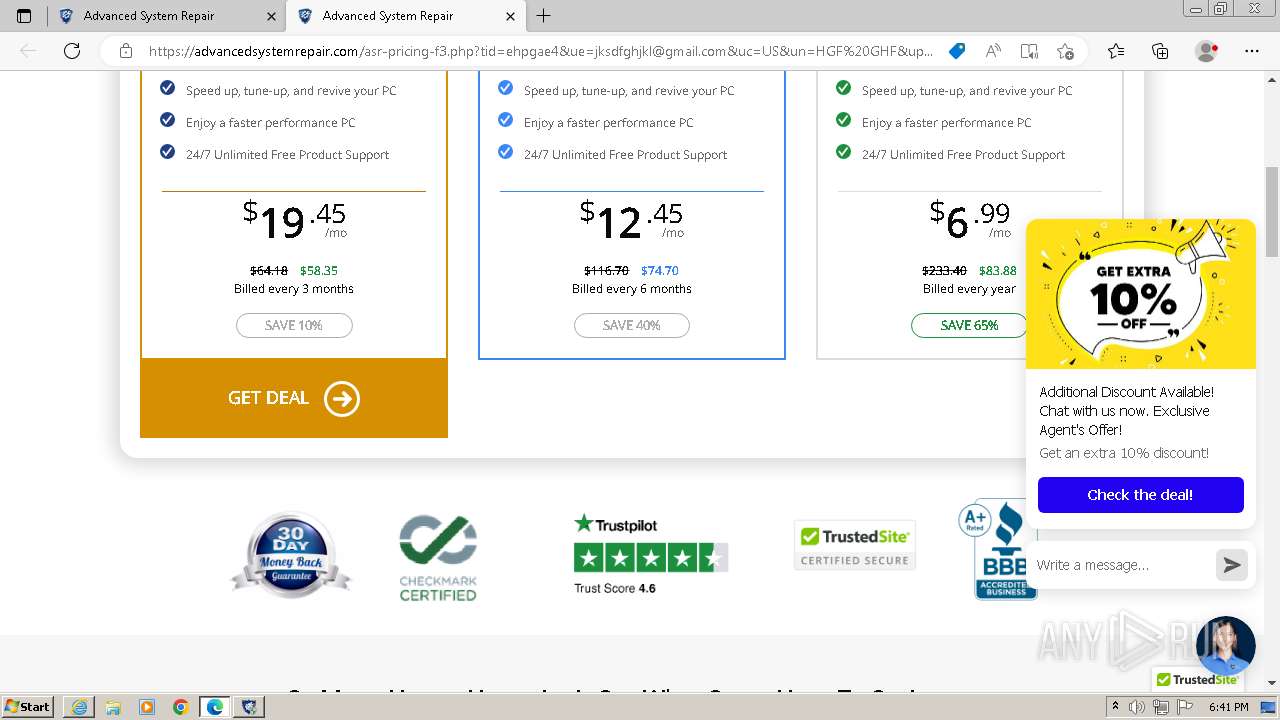This screenshot has width=1280, height=720.
Task: Open Edge Settings and more menu
Action: [1252, 51]
